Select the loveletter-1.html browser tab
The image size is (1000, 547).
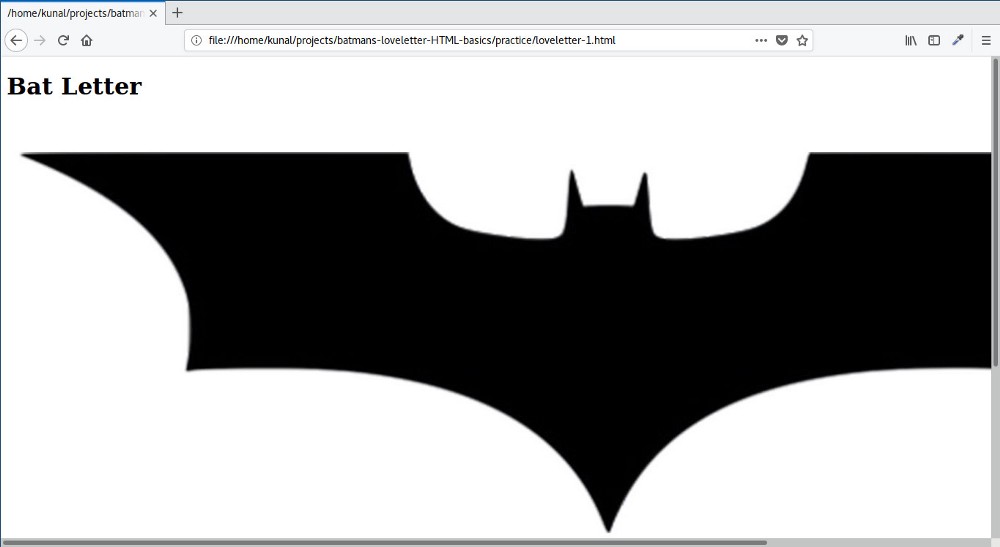75,13
